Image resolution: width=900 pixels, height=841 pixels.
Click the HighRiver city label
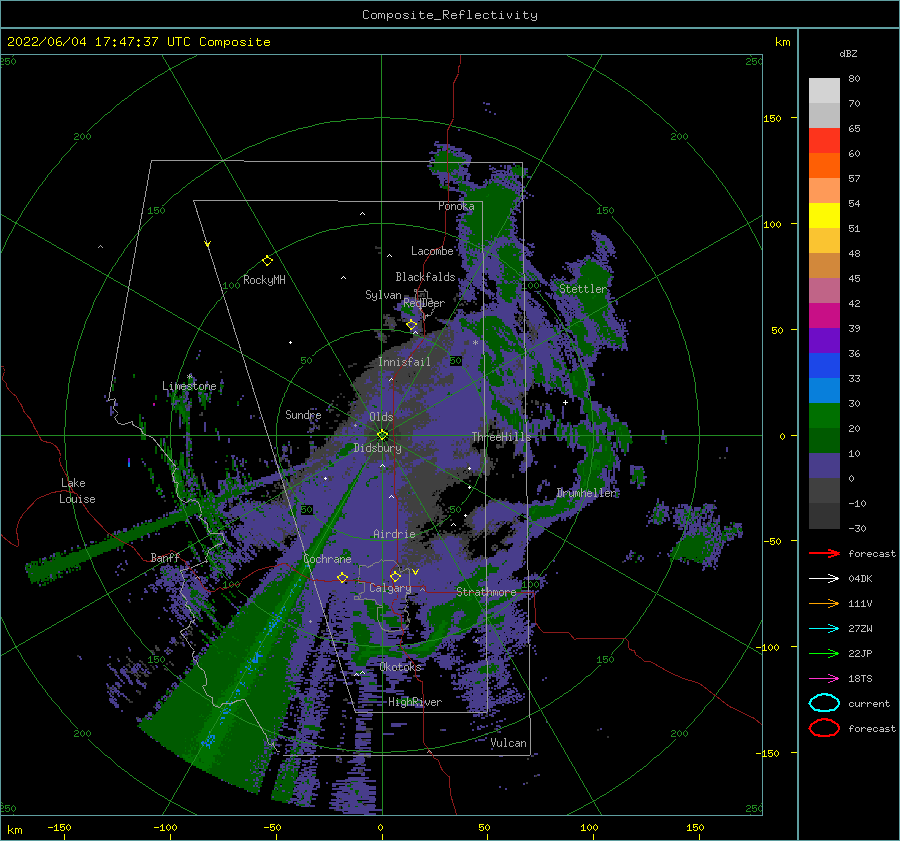415,702
